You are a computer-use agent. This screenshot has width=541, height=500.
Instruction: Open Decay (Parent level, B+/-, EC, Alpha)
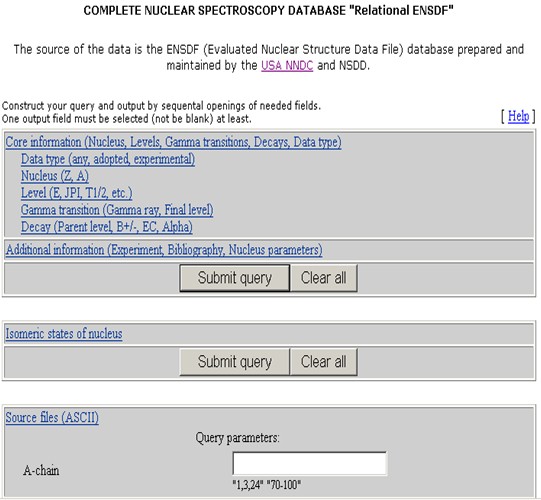click(107, 227)
